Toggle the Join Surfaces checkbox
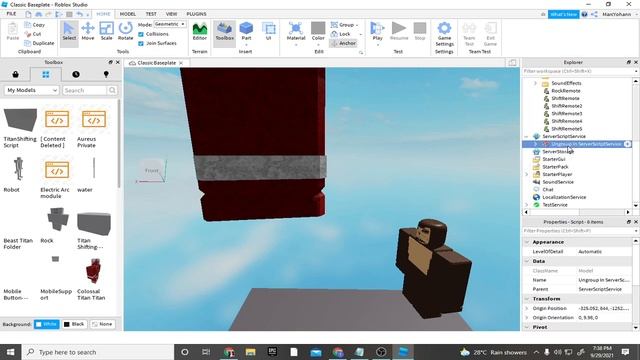The image size is (640, 360). [x=141, y=43]
